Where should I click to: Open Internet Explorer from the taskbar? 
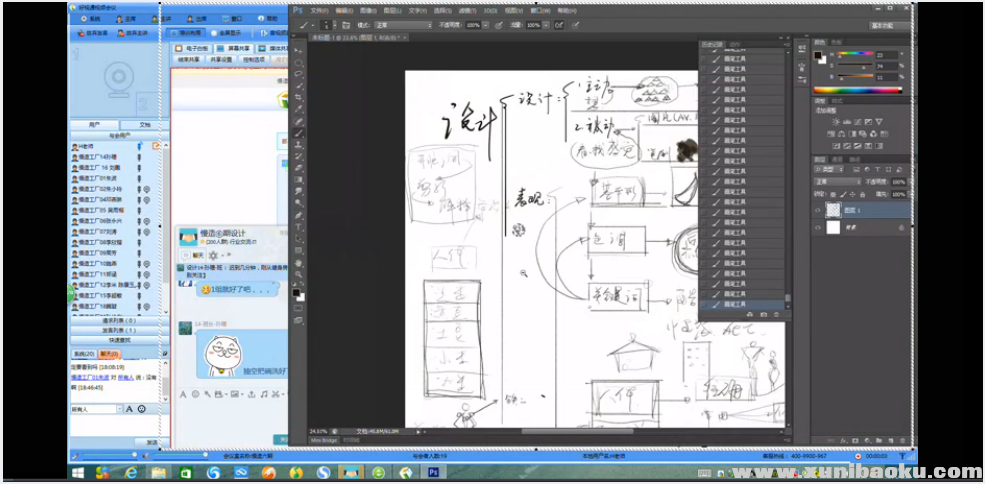pyautogui.click(x=131, y=473)
